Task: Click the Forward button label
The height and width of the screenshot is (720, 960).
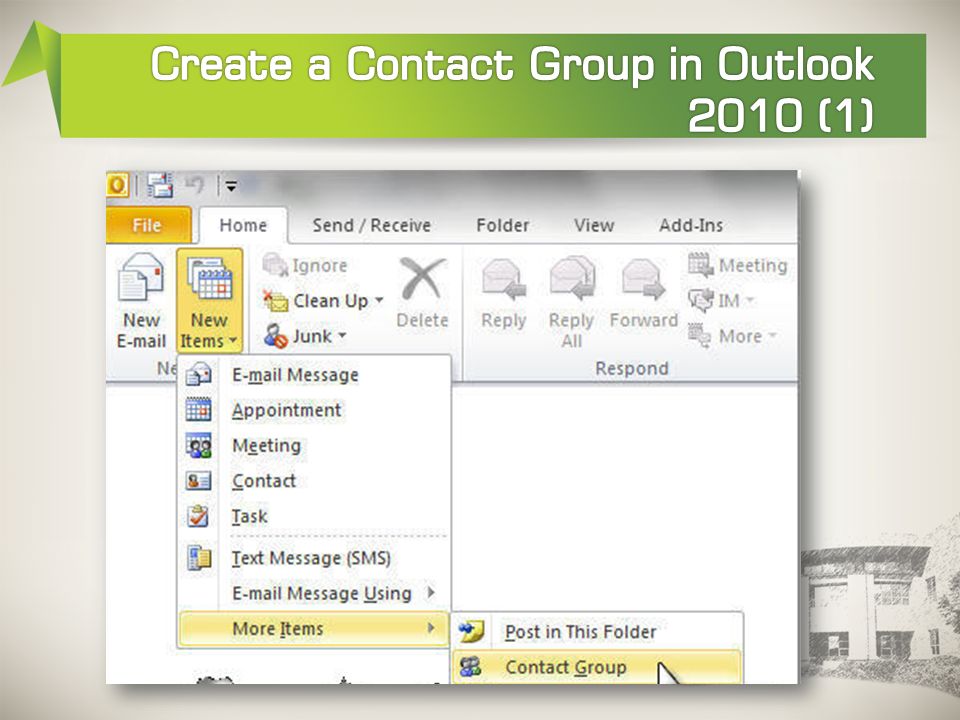Action: click(644, 320)
